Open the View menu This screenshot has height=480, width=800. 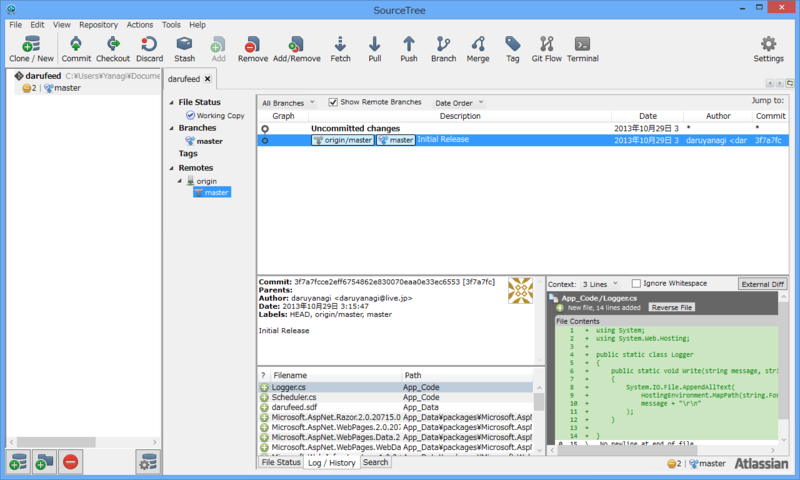(62, 24)
